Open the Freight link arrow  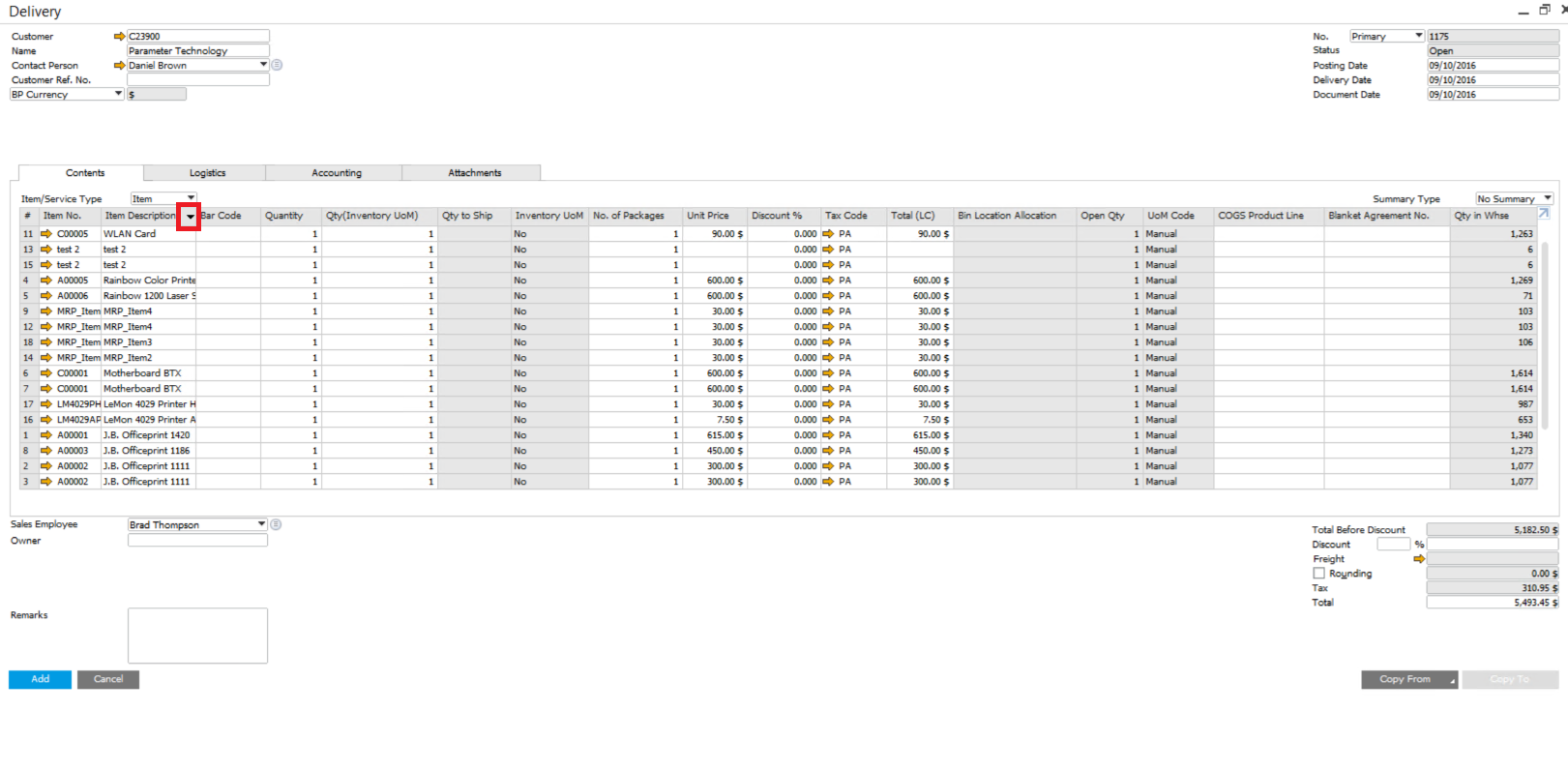(1419, 559)
